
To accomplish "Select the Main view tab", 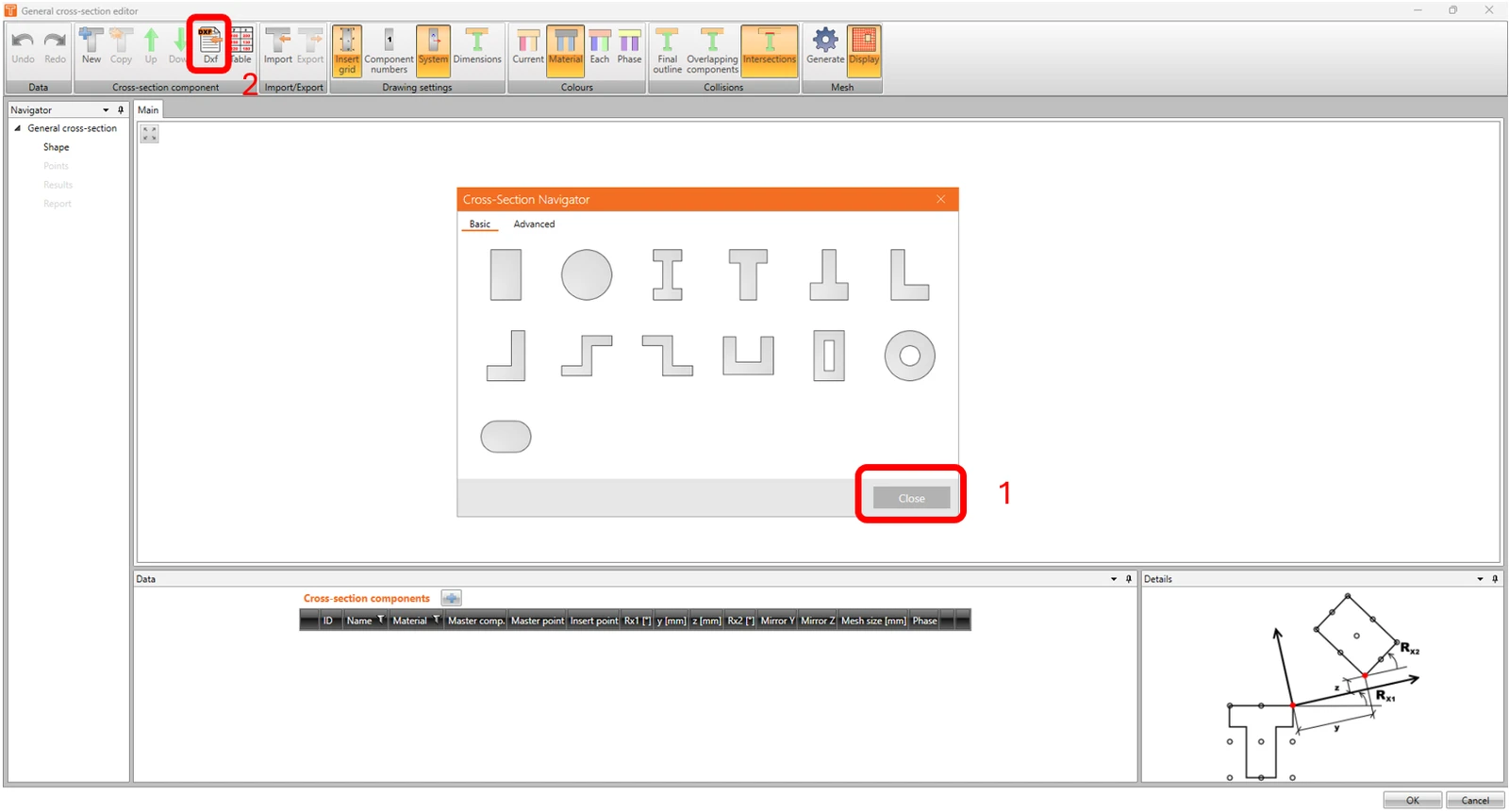I will tap(148, 110).
